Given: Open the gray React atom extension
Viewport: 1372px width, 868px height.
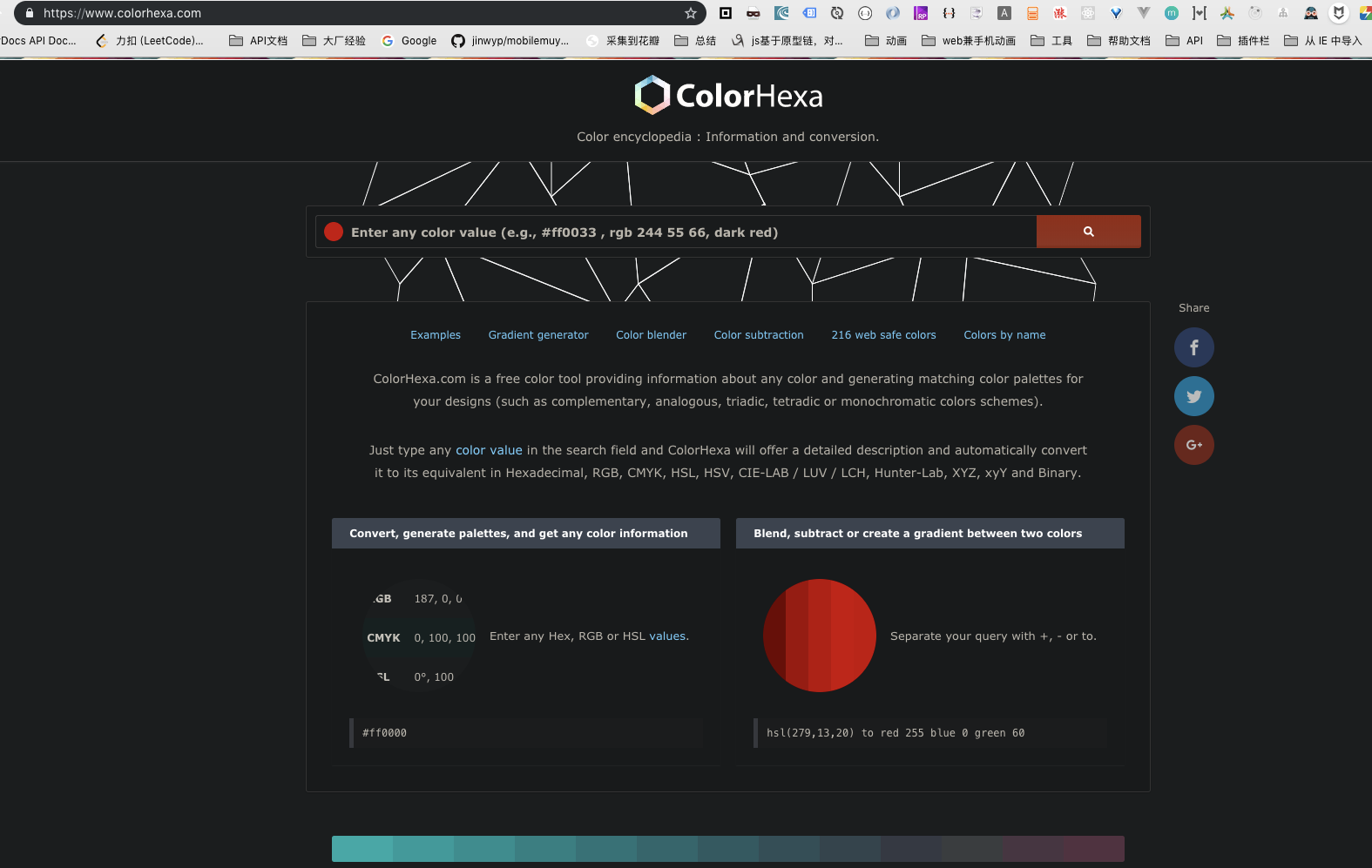Looking at the screenshot, I should tap(1088, 13).
